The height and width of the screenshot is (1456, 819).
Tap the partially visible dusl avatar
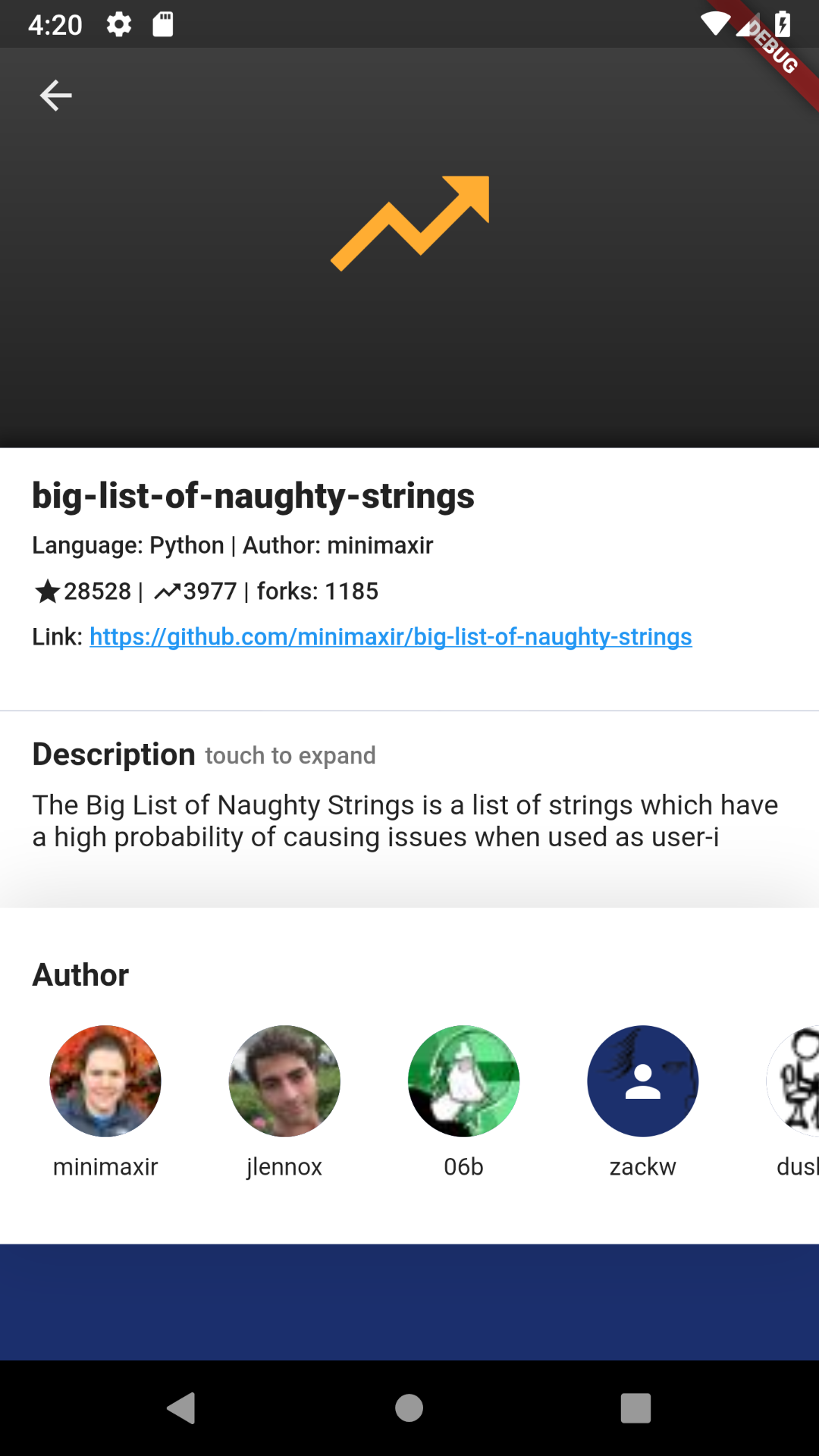(x=793, y=1081)
